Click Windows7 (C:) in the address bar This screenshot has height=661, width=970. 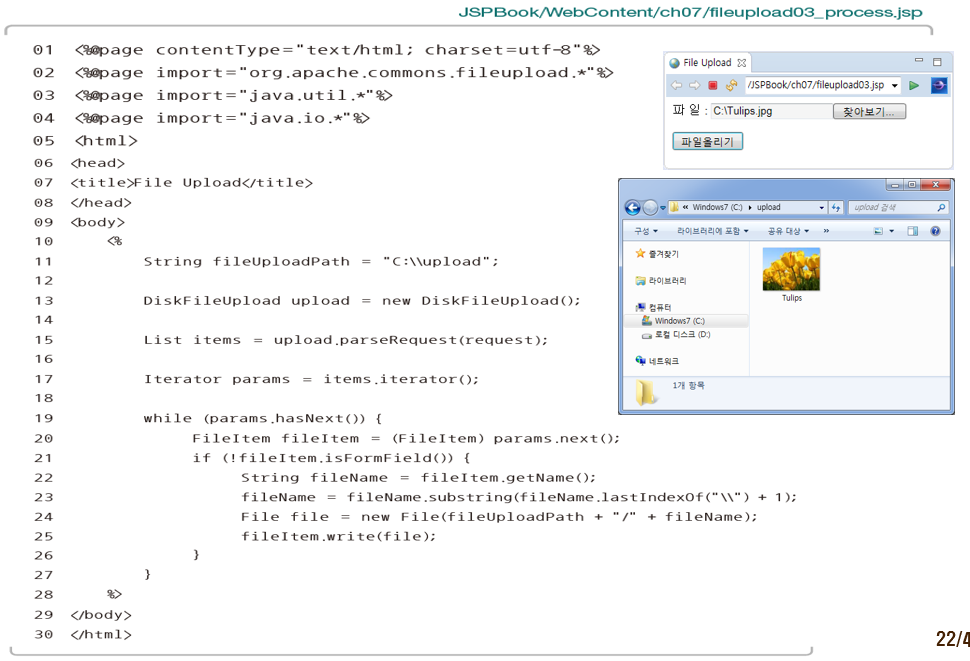tap(717, 207)
